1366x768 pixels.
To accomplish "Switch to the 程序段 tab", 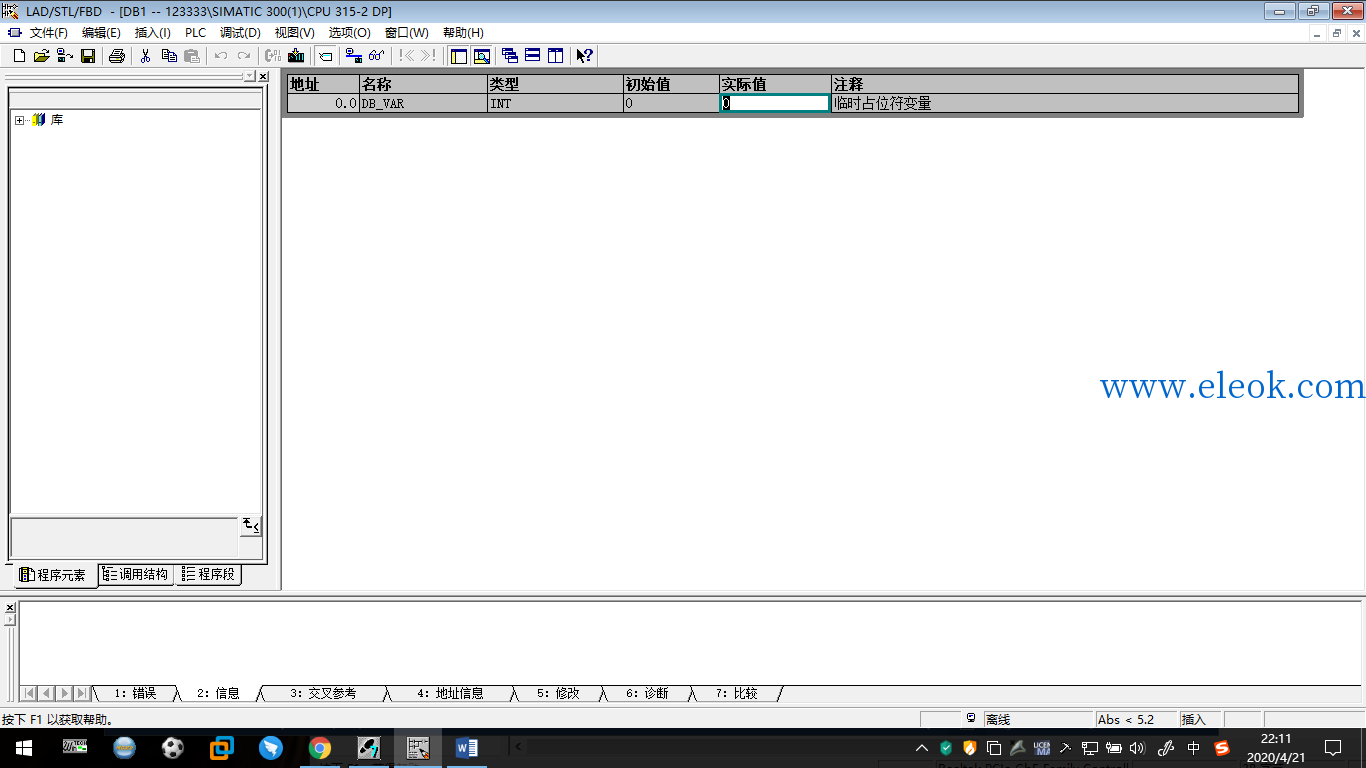I will click(x=209, y=575).
